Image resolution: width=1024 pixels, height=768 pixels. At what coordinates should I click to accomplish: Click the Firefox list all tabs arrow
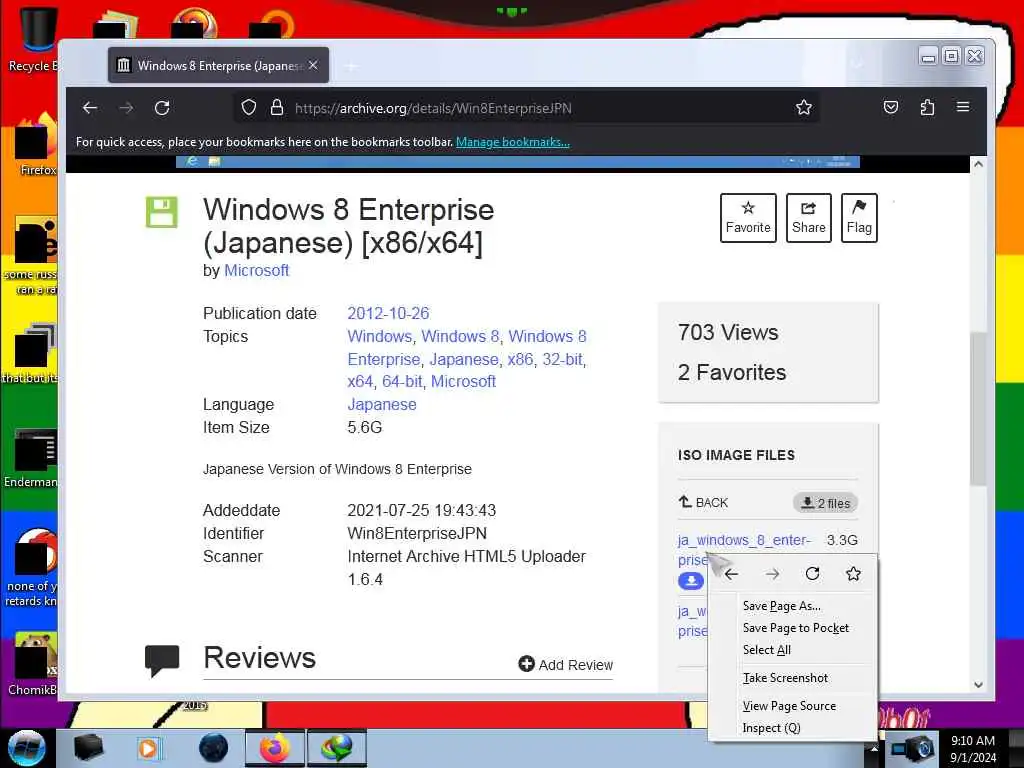(x=856, y=64)
